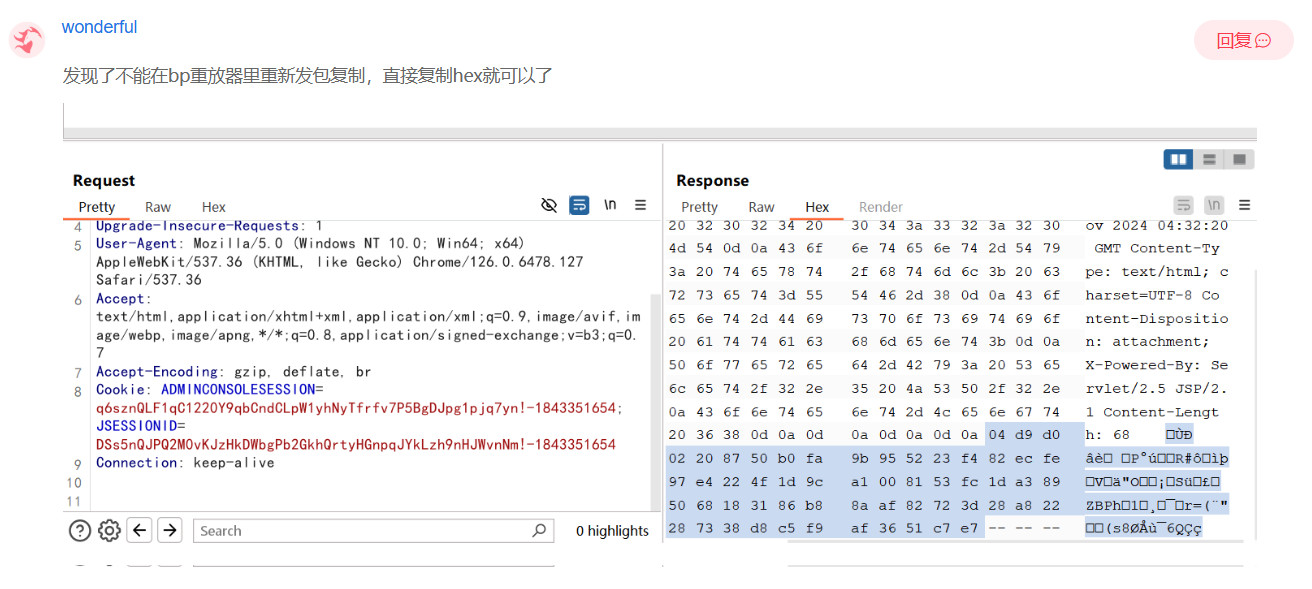Viewport: 1312px width, 589px height.
Task: Select the single combined layout view
Action: click(1239, 159)
